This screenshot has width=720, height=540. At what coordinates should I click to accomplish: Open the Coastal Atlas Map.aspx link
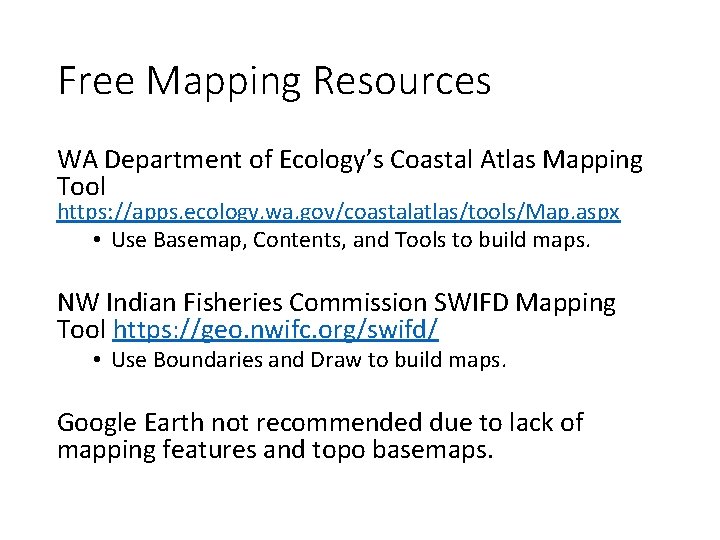click(338, 212)
